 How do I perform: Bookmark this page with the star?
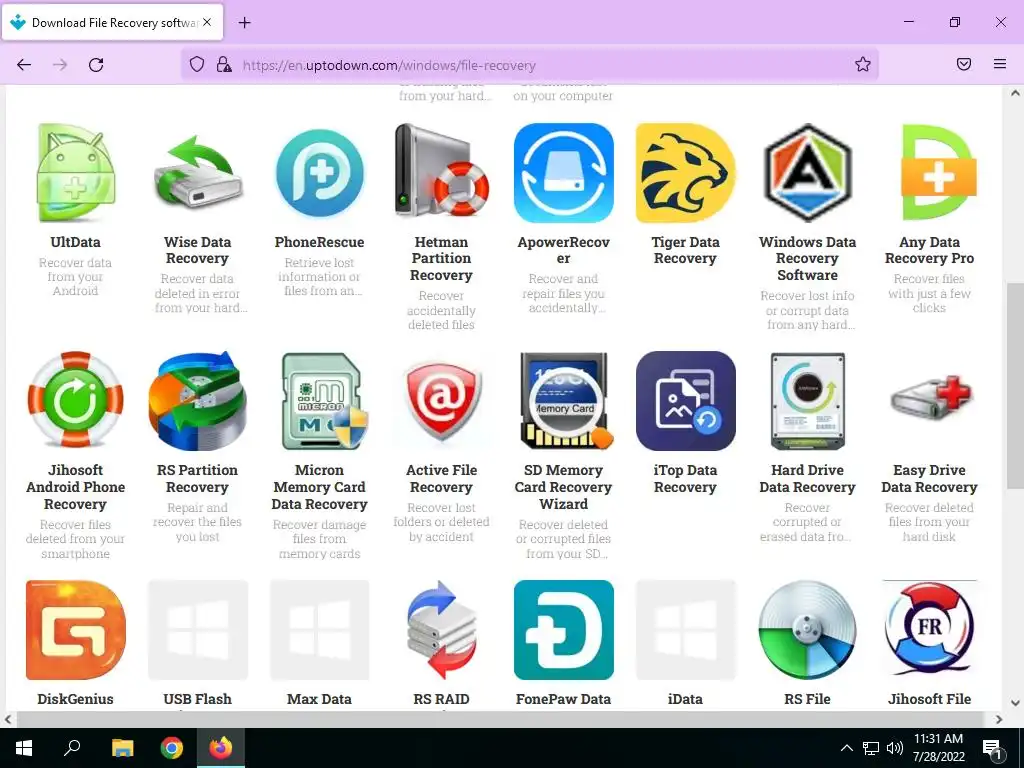(863, 64)
